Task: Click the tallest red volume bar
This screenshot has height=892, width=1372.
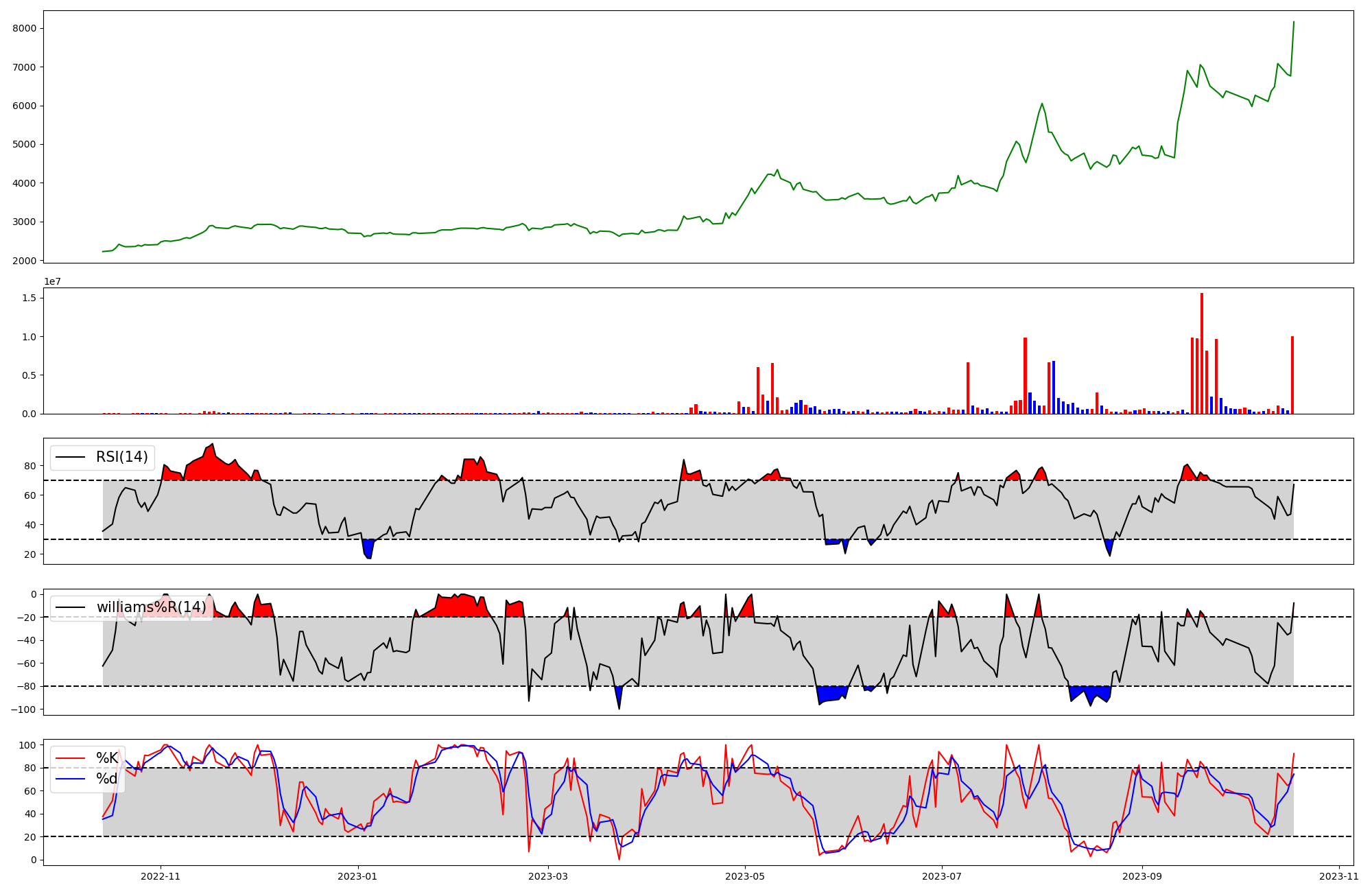Action: [1202, 353]
